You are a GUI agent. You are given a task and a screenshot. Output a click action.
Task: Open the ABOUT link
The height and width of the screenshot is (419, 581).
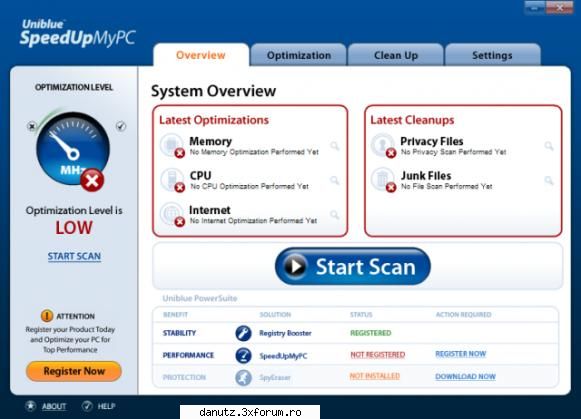pyautogui.click(x=54, y=406)
